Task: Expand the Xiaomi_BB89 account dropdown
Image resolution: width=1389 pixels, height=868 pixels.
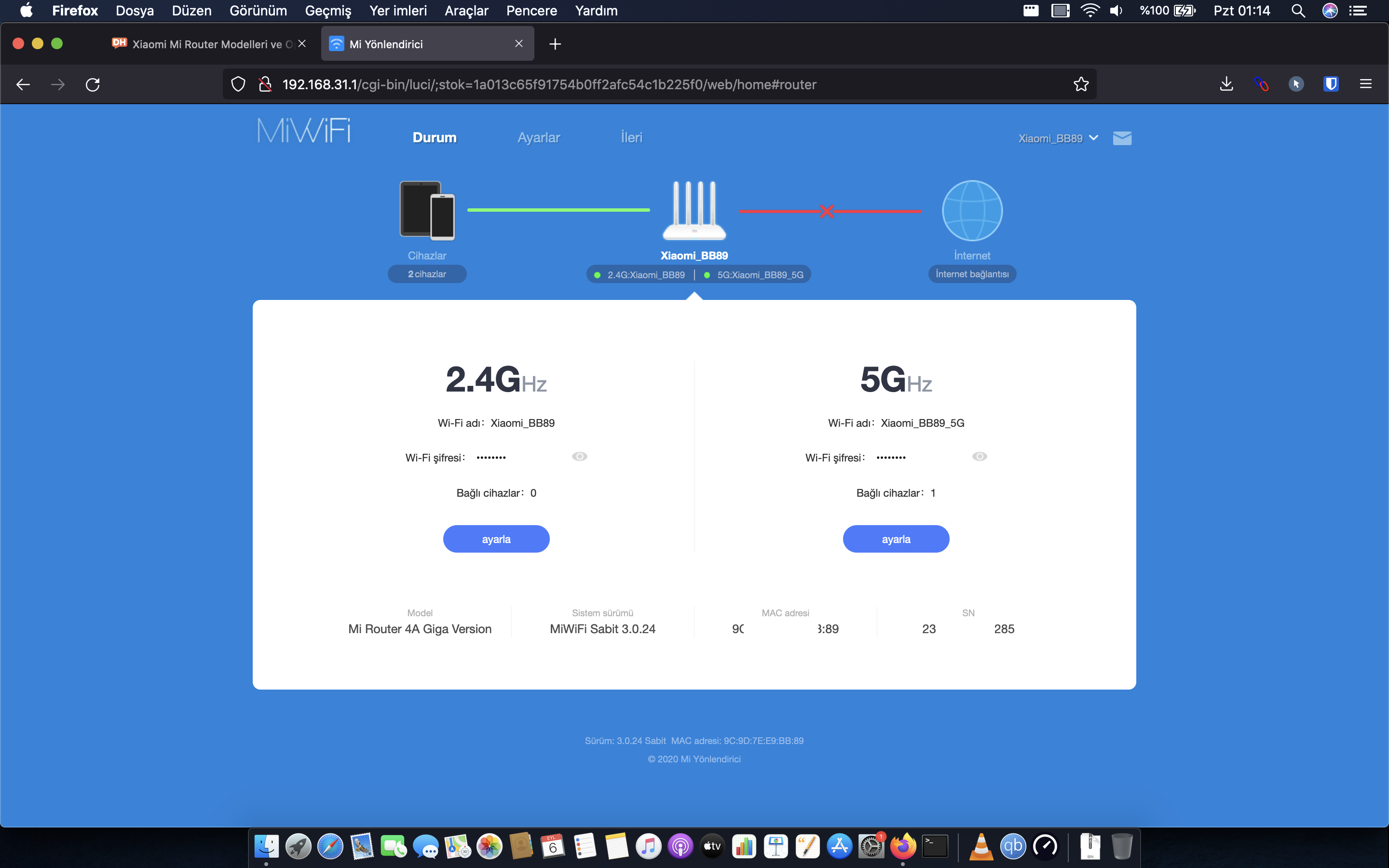Action: point(1058,138)
